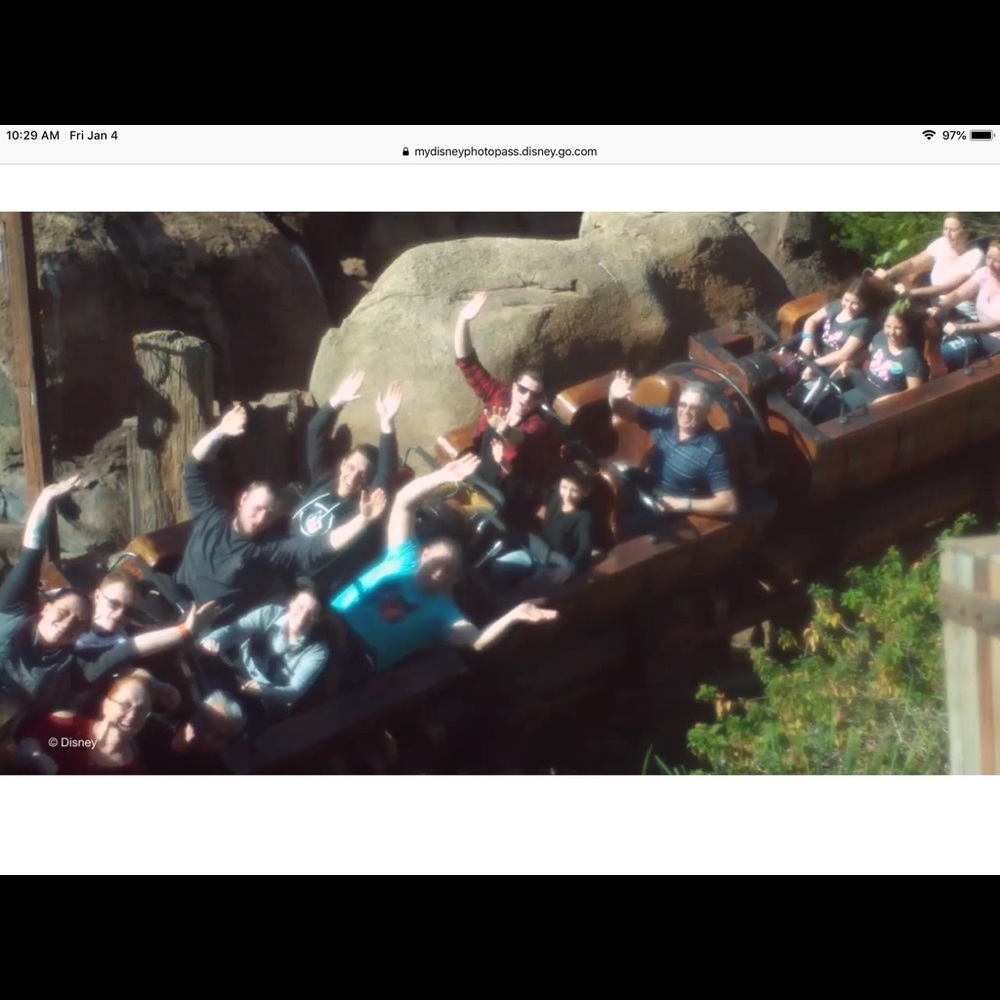This screenshot has width=1000, height=1000.
Task: Tap the battery icon in status bar
Action: pyautogui.click(x=982, y=135)
